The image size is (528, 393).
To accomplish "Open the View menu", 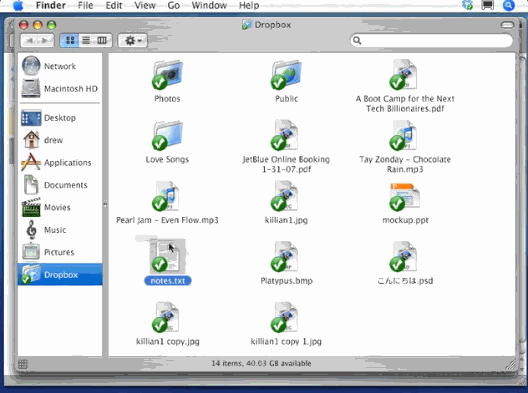I will pos(145,5).
